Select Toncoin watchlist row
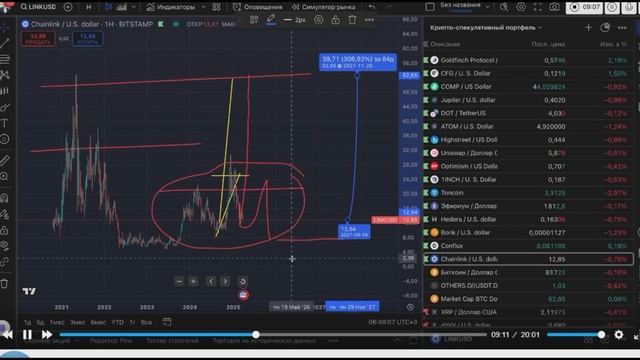Screen dimensions: 640x360 pos(528,193)
